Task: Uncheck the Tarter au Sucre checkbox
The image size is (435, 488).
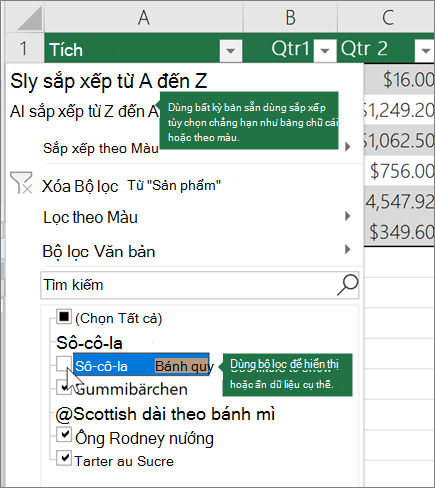Action: point(64,458)
